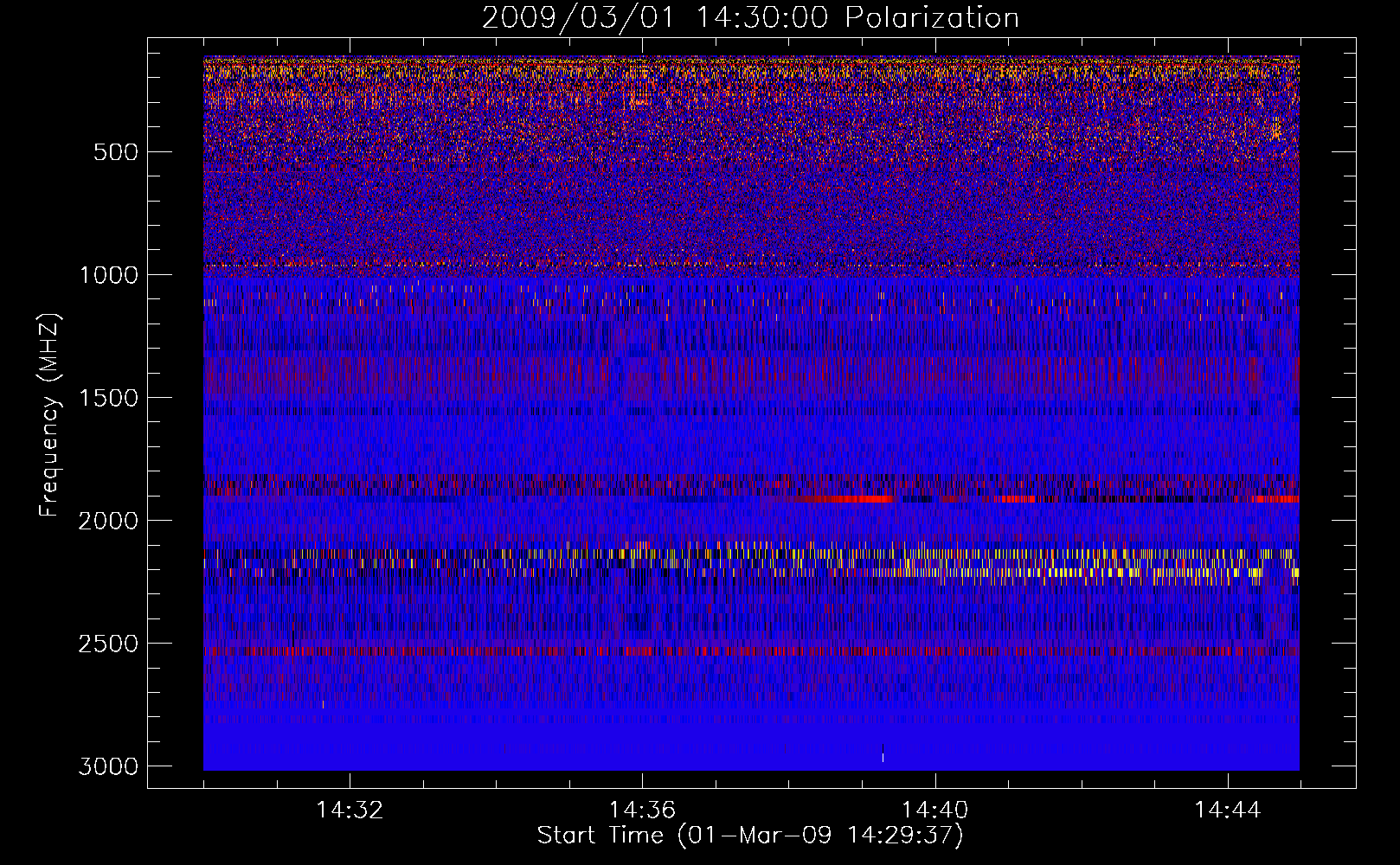This screenshot has width=1400, height=865.
Task: Click the 14:40 time tick label
Action: 935,811
